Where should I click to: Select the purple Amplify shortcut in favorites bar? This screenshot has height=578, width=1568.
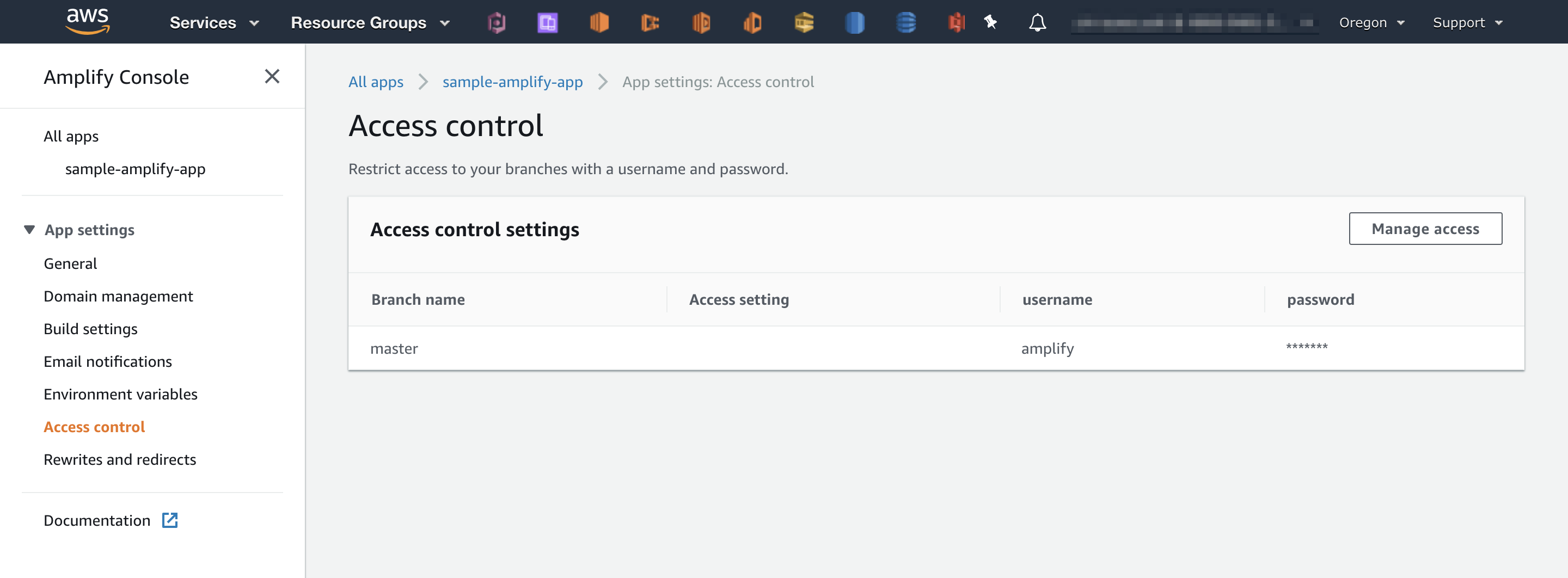(x=547, y=22)
